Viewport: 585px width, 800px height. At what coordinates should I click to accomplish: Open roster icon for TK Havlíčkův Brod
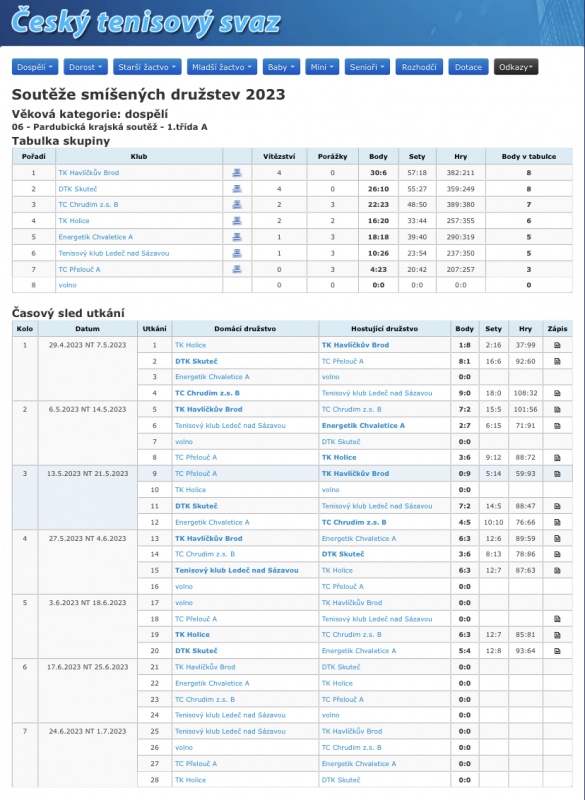(237, 173)
